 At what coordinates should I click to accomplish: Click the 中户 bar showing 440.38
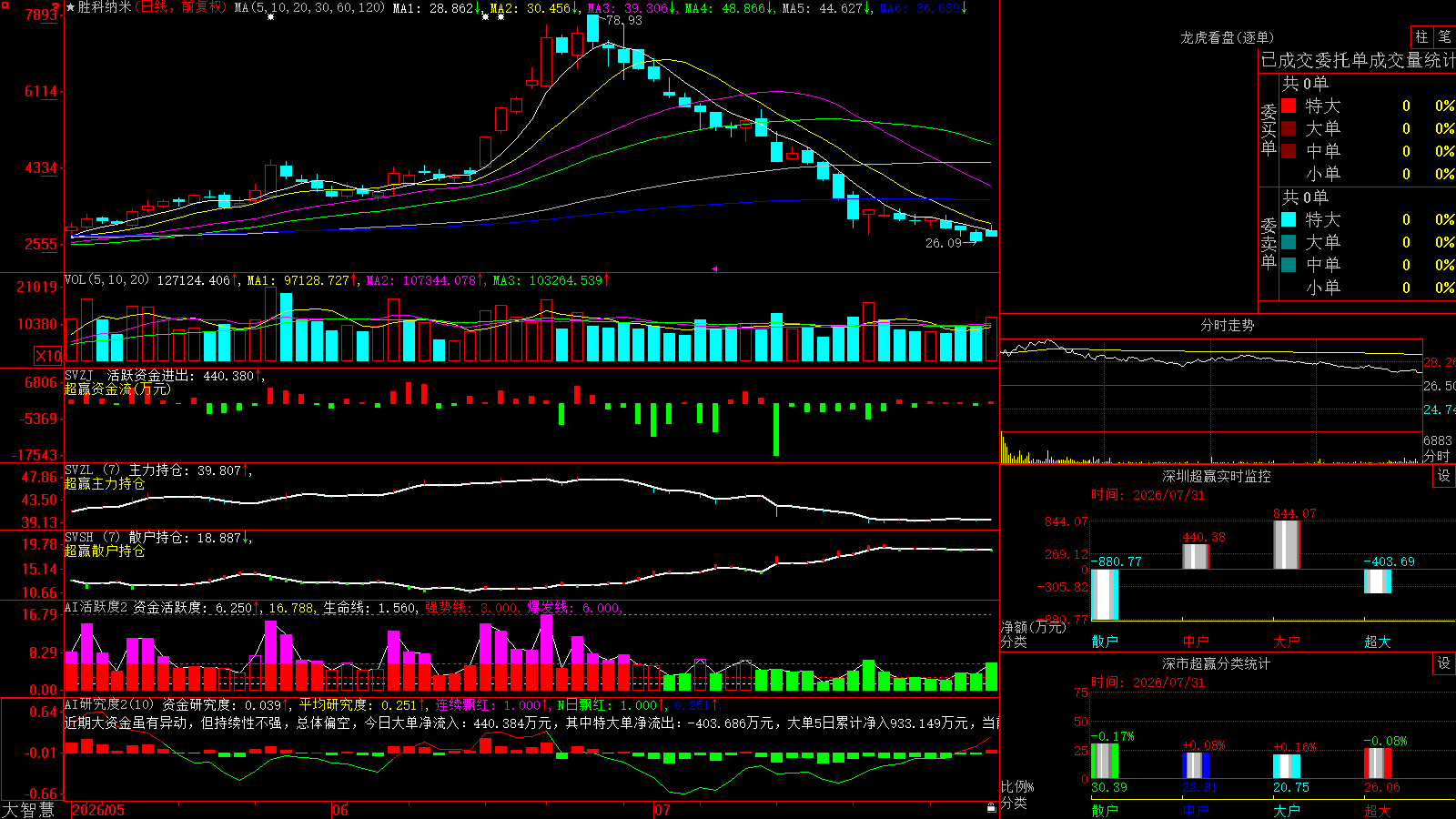pos(1196,557)
